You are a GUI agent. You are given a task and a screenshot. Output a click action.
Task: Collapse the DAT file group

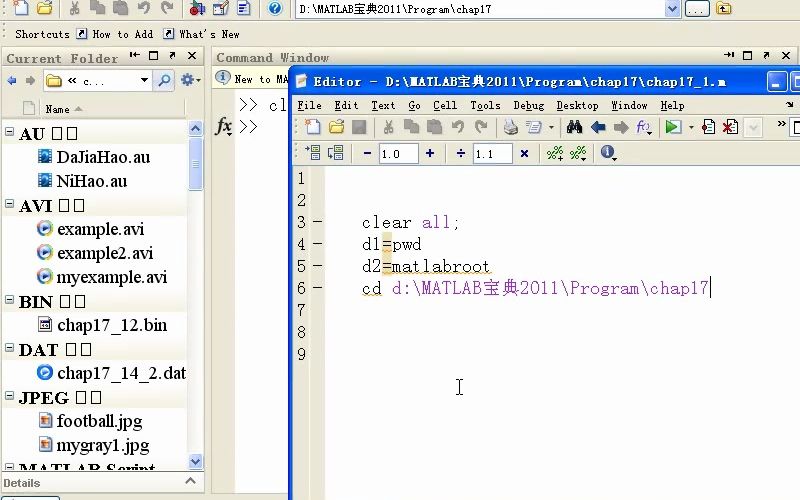pos(9,348)
